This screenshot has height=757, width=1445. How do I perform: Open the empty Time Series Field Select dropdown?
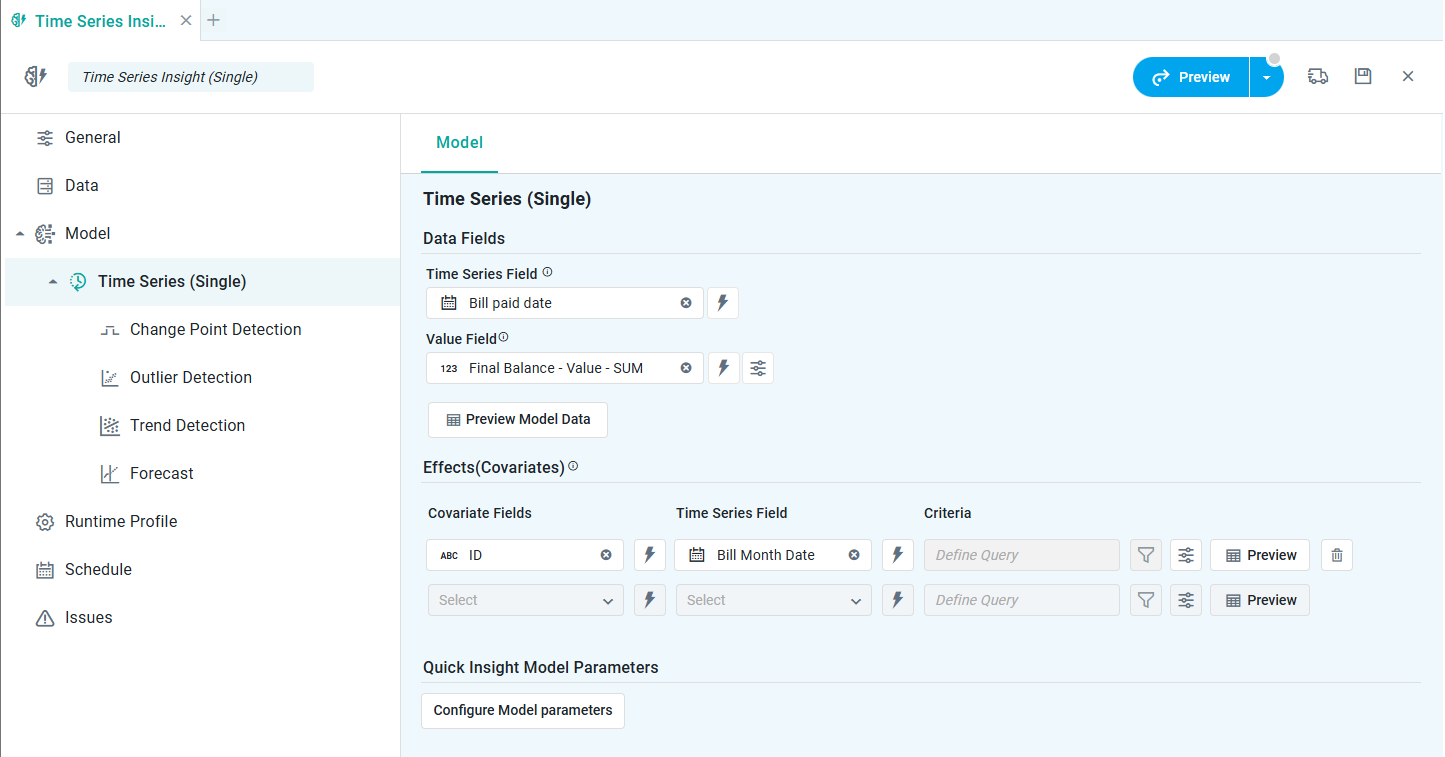pyautogui.click(x=773, y=600)
